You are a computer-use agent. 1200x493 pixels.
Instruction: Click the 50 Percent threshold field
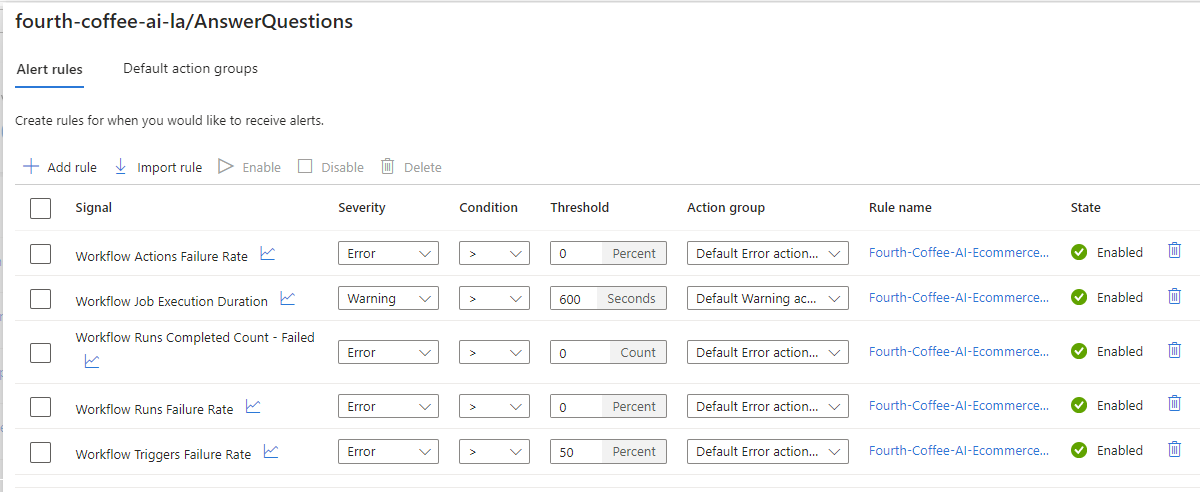608,451
